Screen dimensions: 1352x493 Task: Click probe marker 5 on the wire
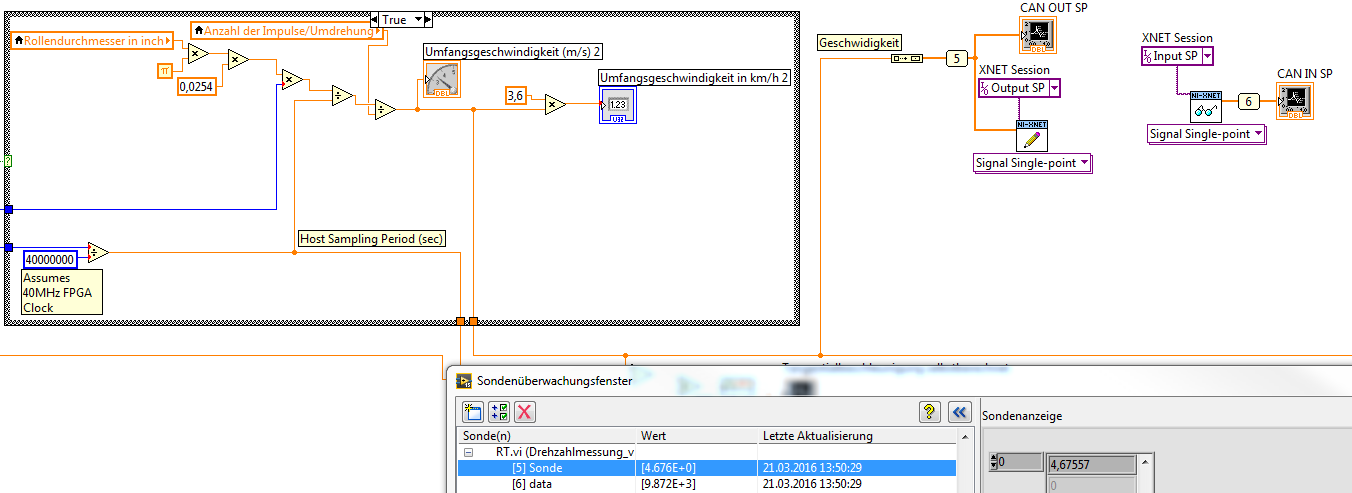coord(957,59)
